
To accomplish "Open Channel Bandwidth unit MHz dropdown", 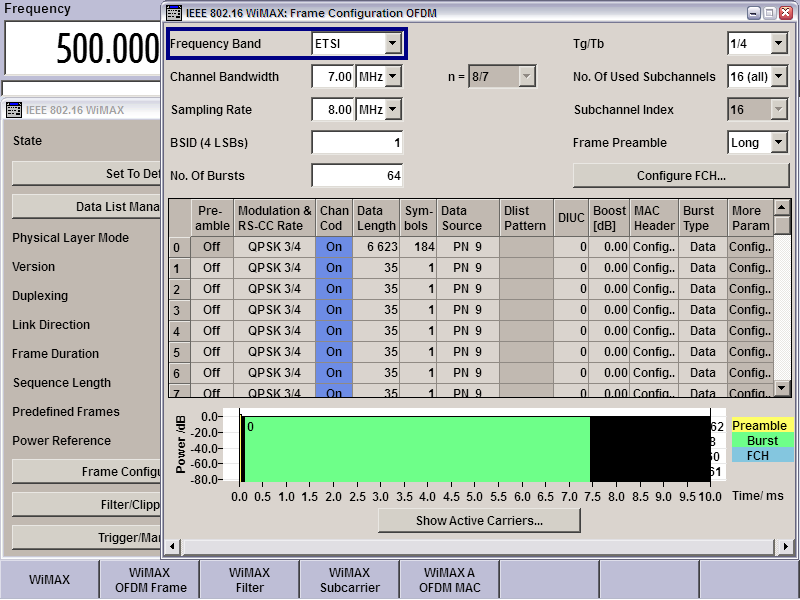I will (392, 77).
